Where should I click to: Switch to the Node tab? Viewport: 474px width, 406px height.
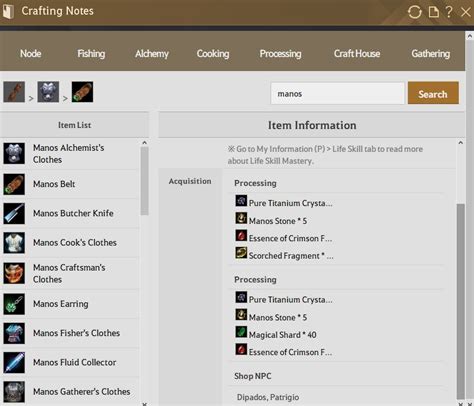[30, 54]
